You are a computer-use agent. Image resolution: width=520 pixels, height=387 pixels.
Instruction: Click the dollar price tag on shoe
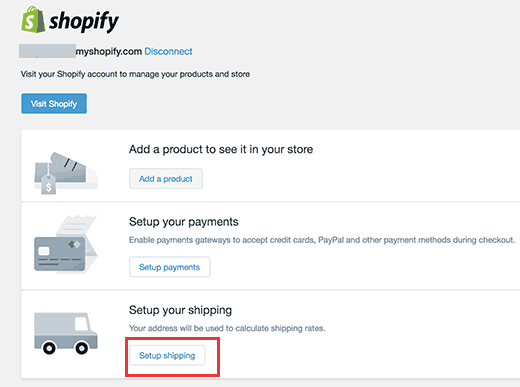48,185
